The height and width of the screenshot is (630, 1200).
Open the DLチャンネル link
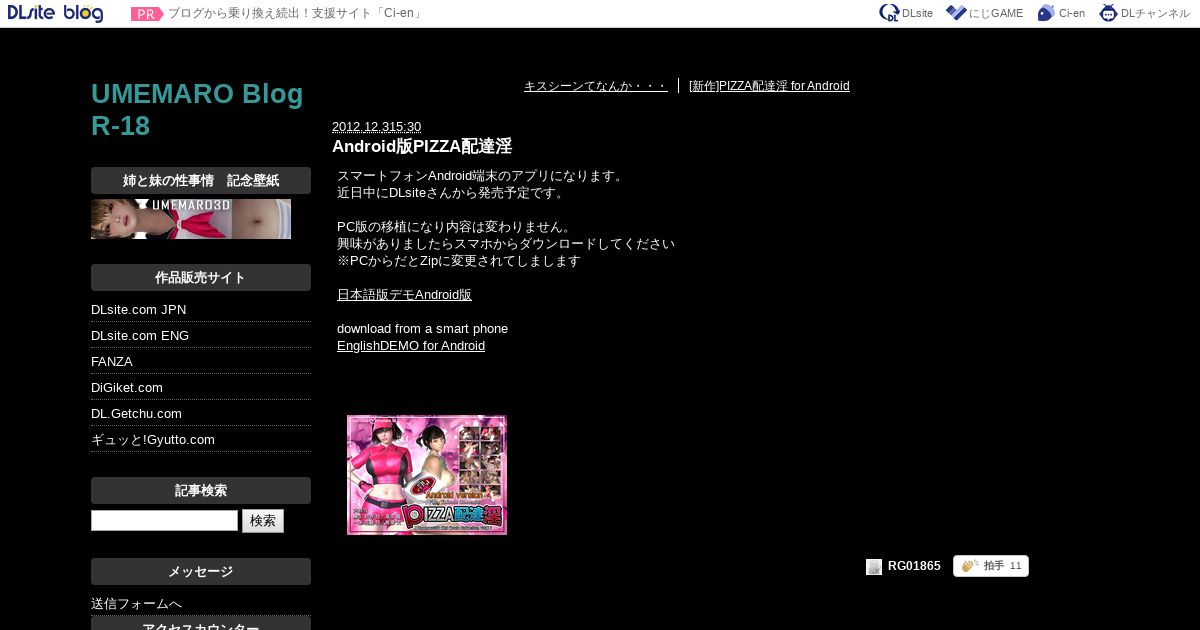tap(1155, 14)
